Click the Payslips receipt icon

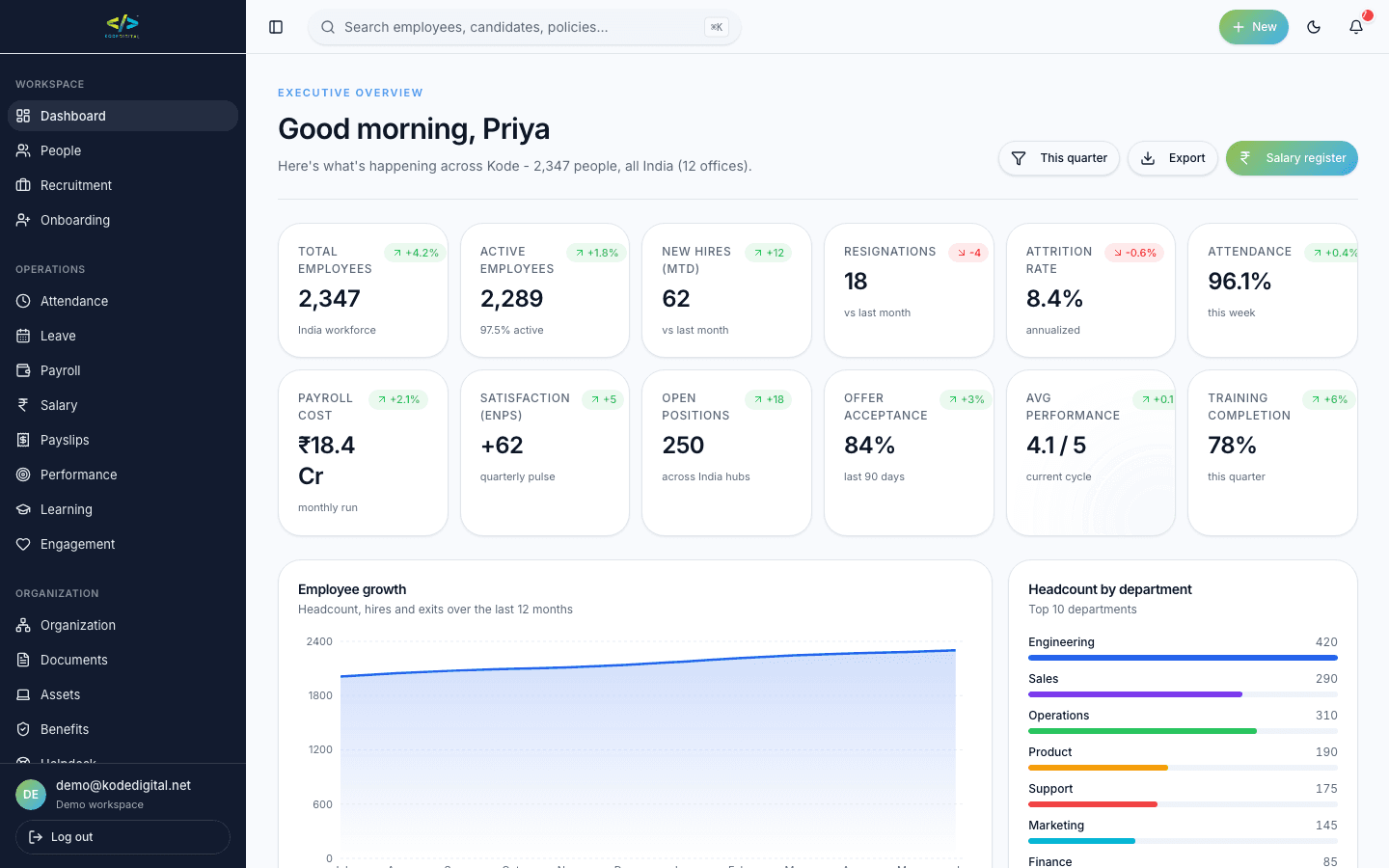(23, 440)
